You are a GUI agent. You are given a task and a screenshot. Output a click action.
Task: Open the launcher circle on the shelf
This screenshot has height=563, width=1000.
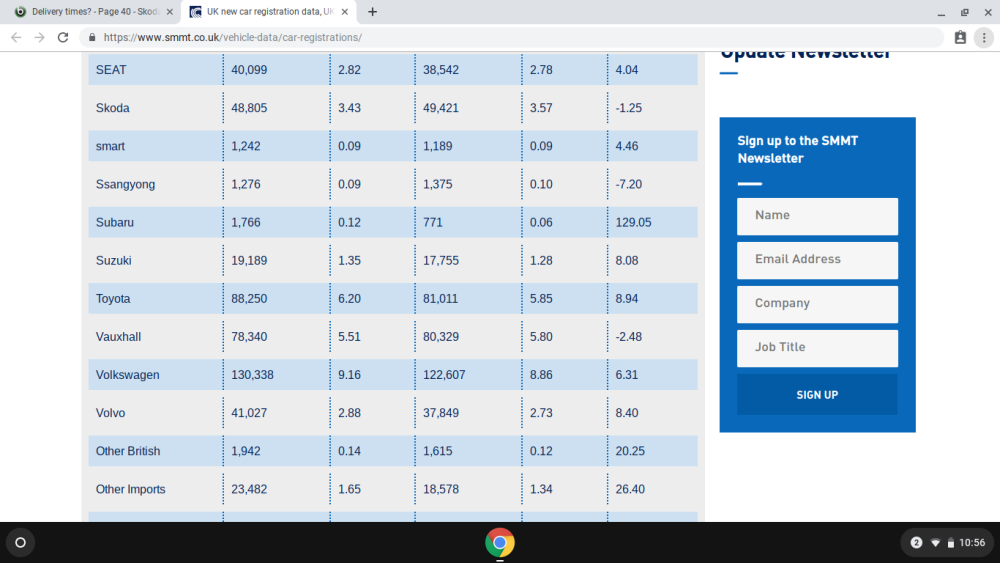tap(20, 543)
